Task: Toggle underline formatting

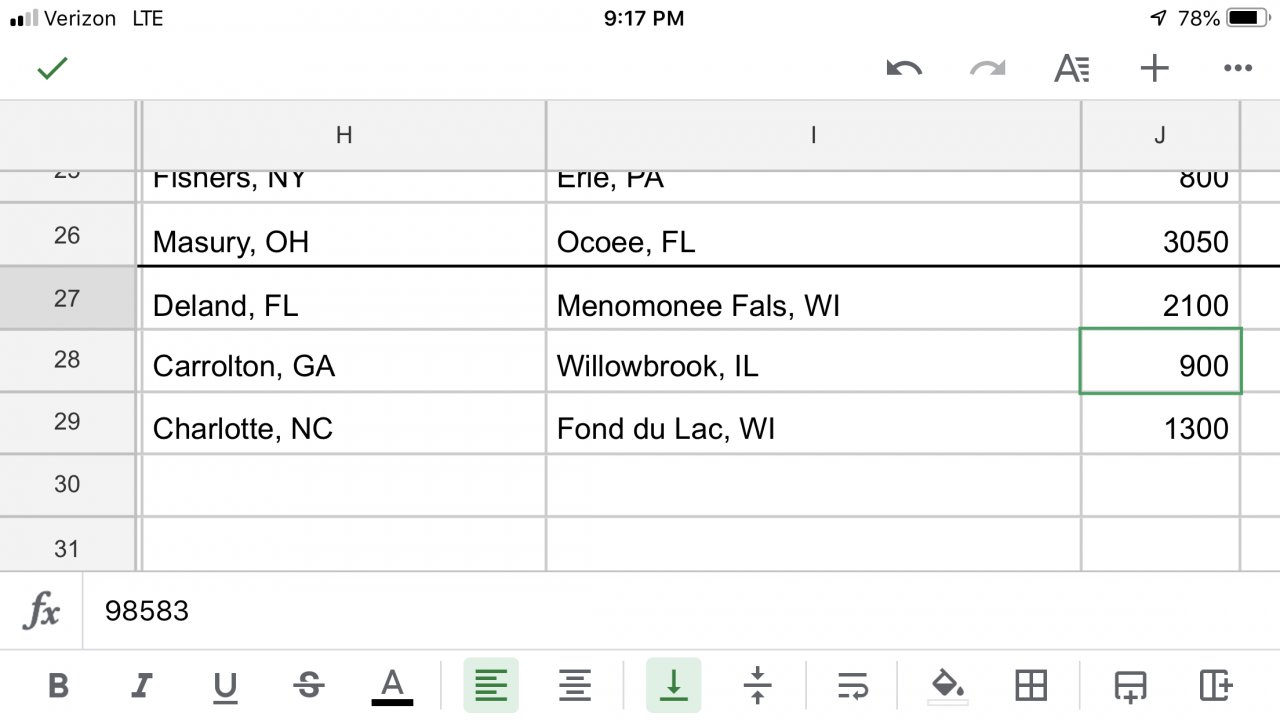Action: click(x=225, y=686)
